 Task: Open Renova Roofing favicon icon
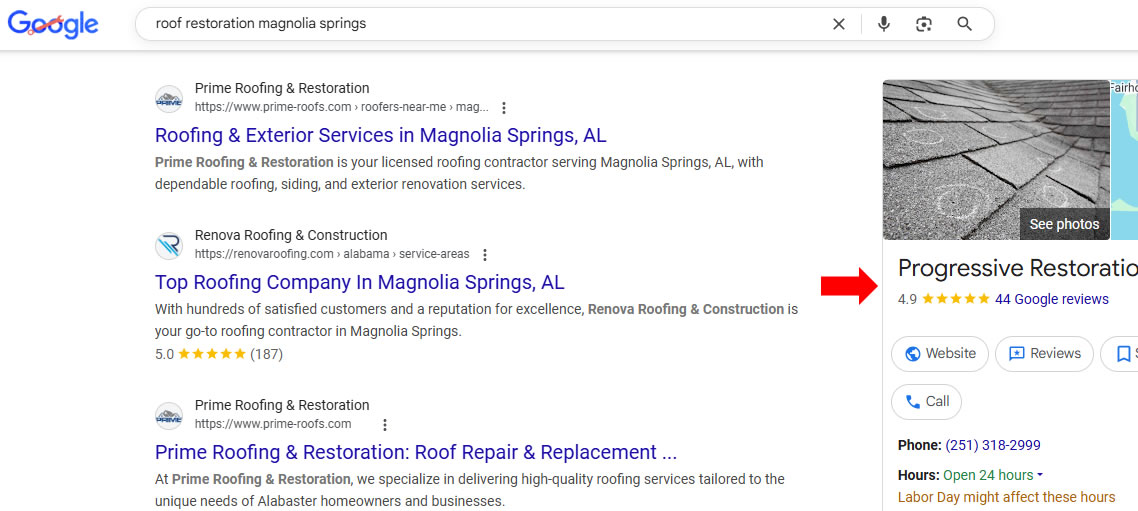tap(169, 245)
